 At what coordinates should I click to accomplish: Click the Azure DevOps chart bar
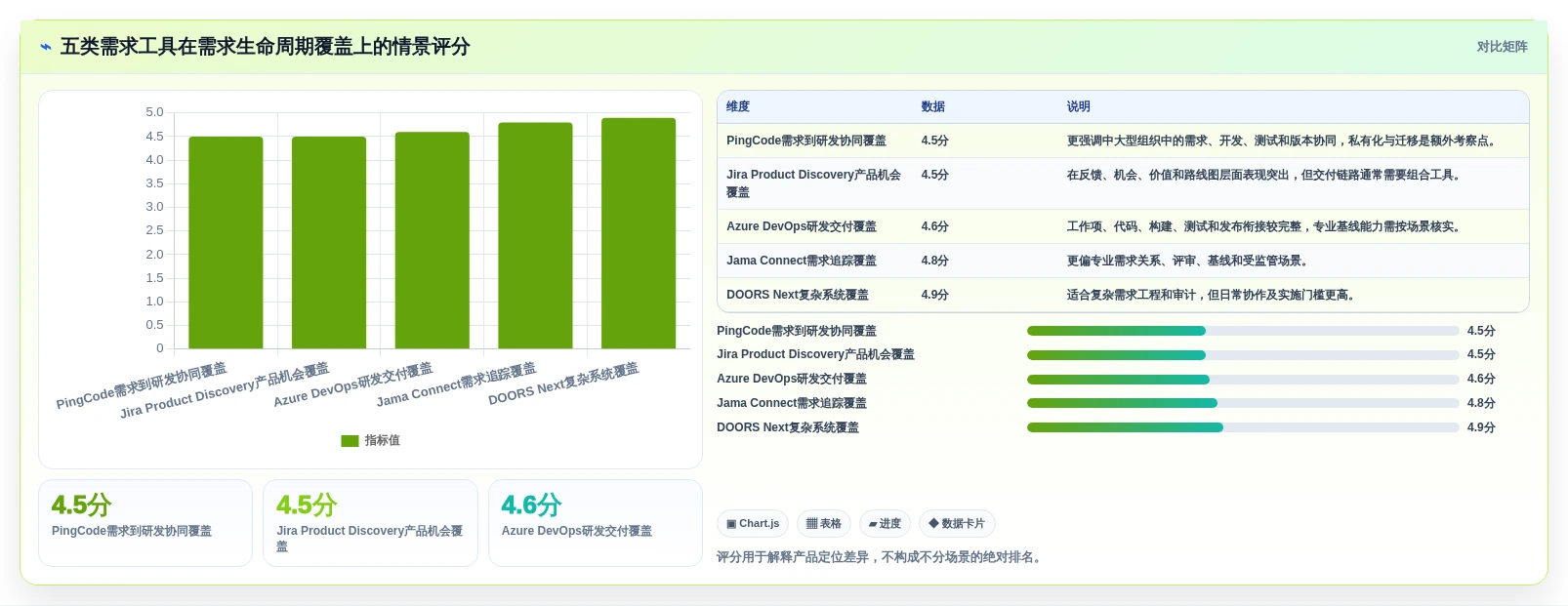coord(432,240)
